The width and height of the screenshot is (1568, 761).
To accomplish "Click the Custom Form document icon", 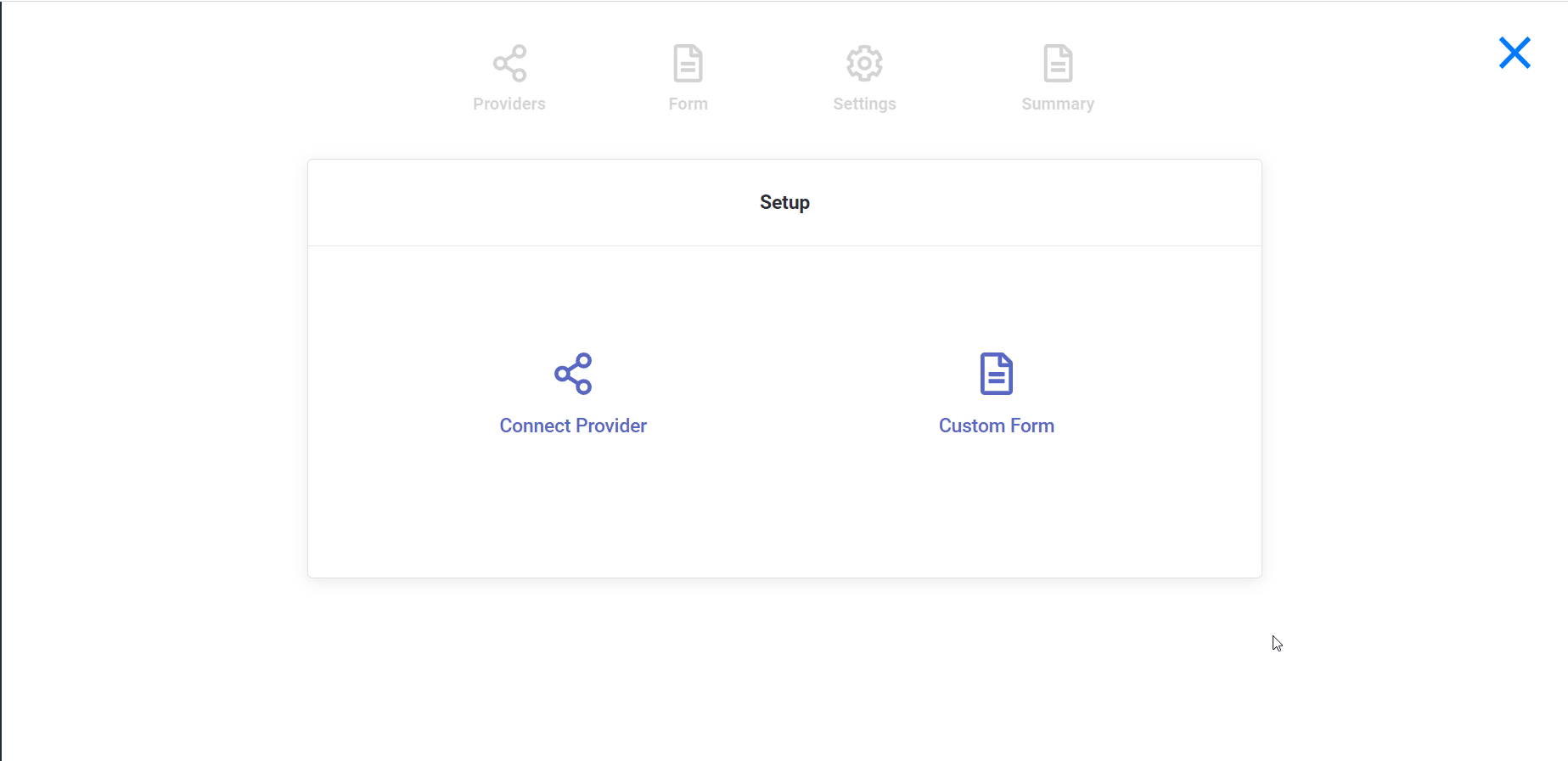I will click(x=996, y=374).
